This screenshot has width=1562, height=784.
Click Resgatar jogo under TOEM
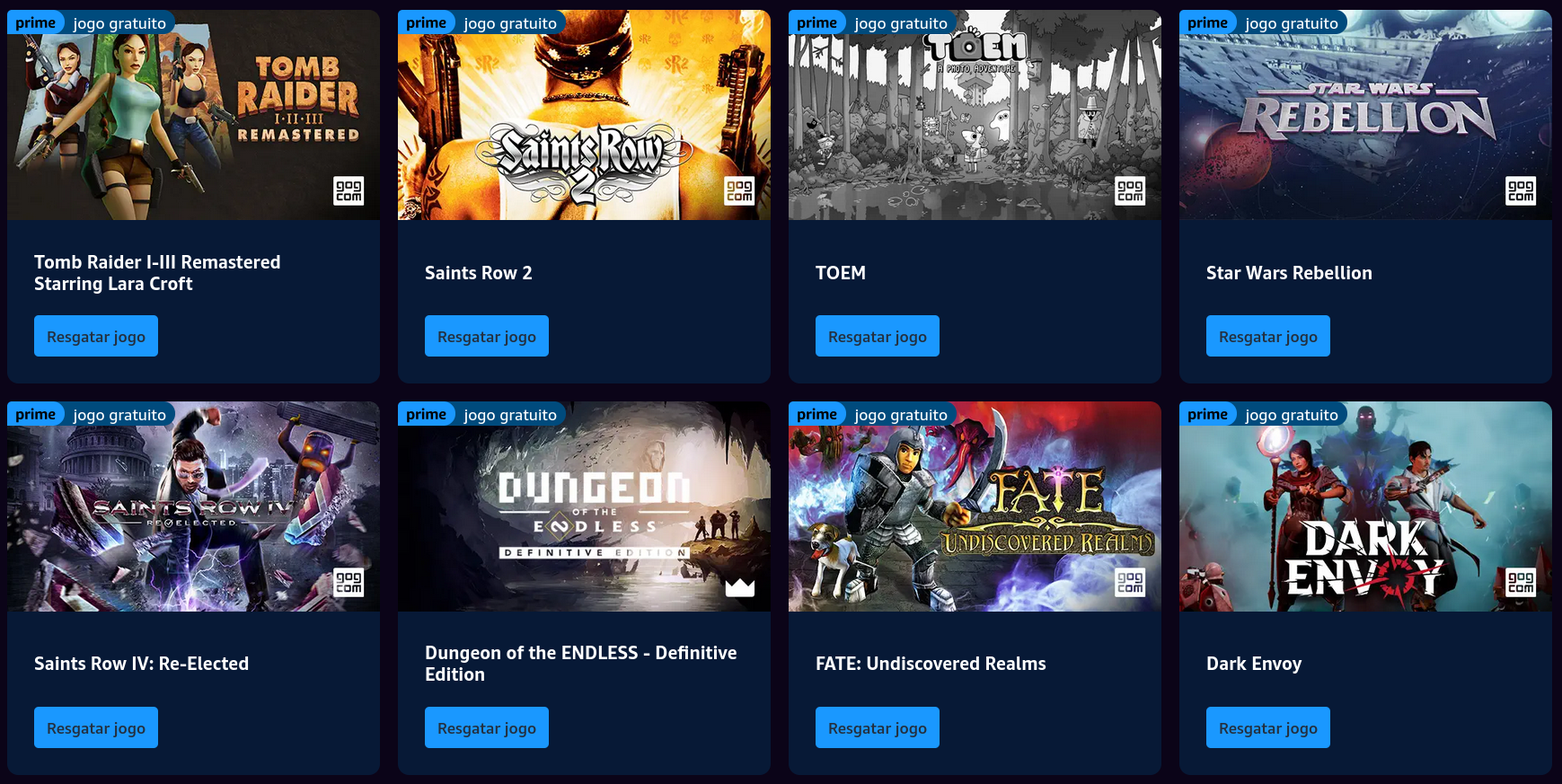[878, 336]
